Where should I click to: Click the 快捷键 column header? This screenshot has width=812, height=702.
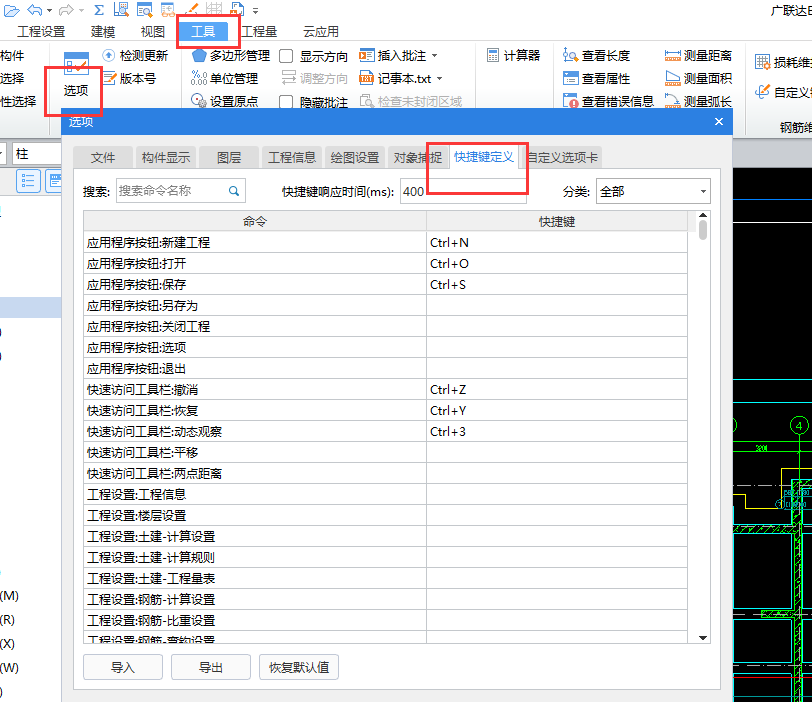click(x=557, y=222)
